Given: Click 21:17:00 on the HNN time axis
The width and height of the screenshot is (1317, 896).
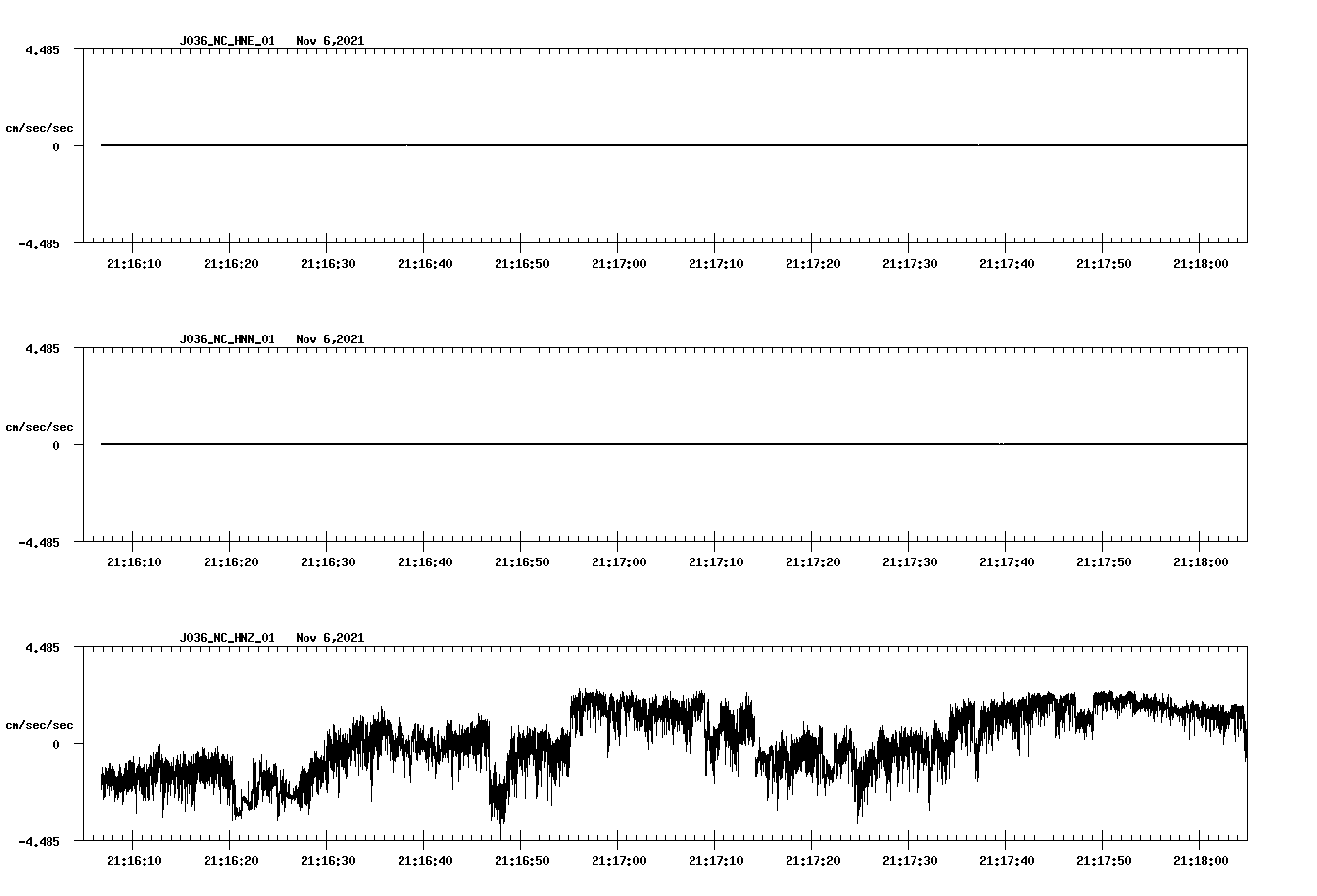Looking at the screenshot, I should click(619, 562).
